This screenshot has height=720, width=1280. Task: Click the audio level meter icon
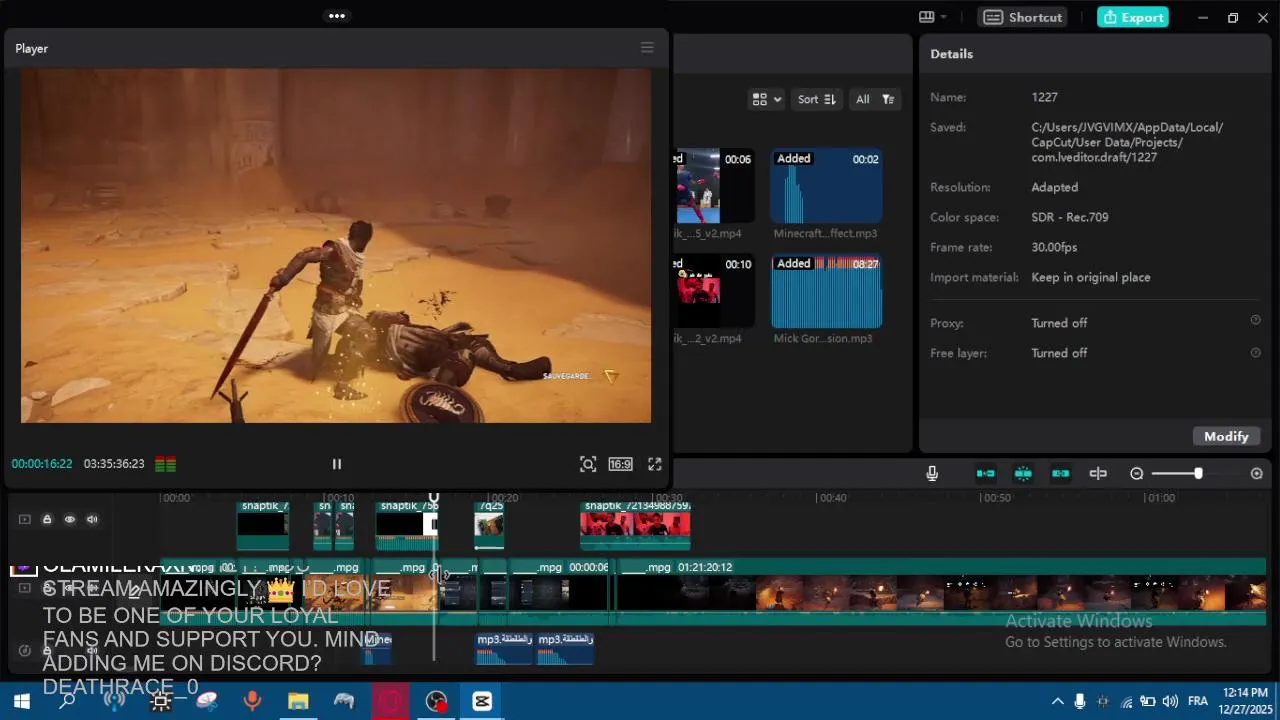click(166, 464)
